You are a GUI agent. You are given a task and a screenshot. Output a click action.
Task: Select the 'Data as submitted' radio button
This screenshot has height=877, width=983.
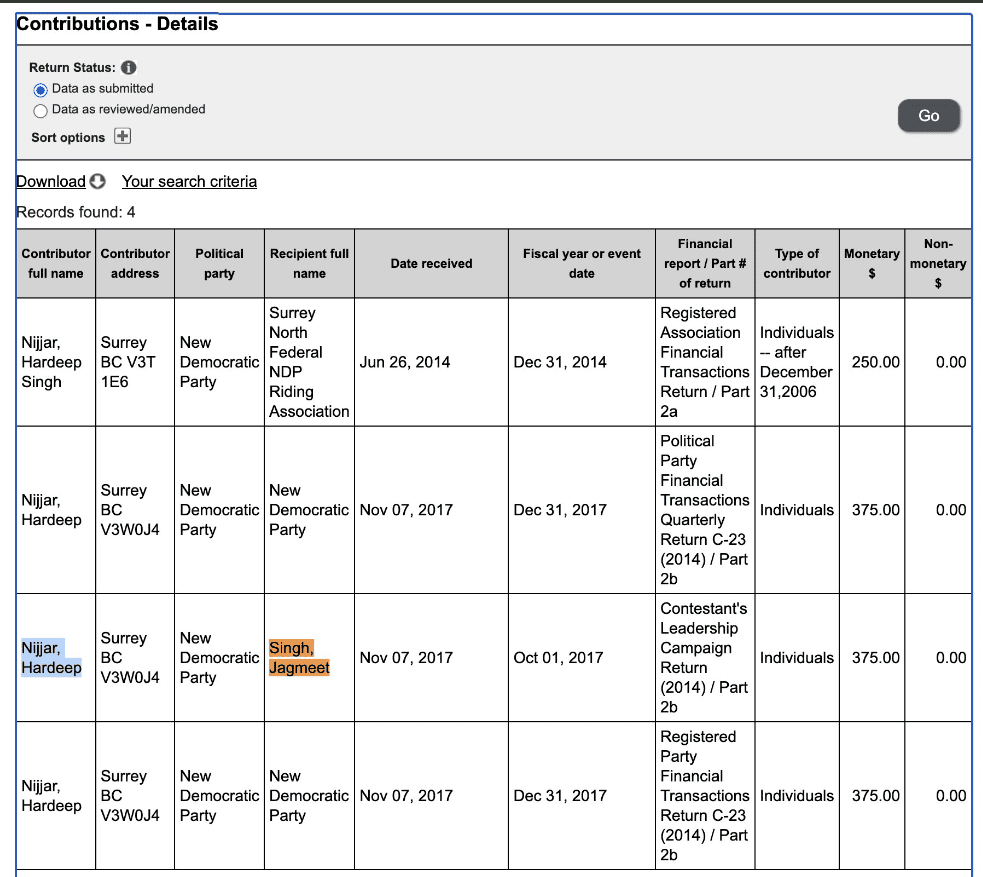click(41, 89)
